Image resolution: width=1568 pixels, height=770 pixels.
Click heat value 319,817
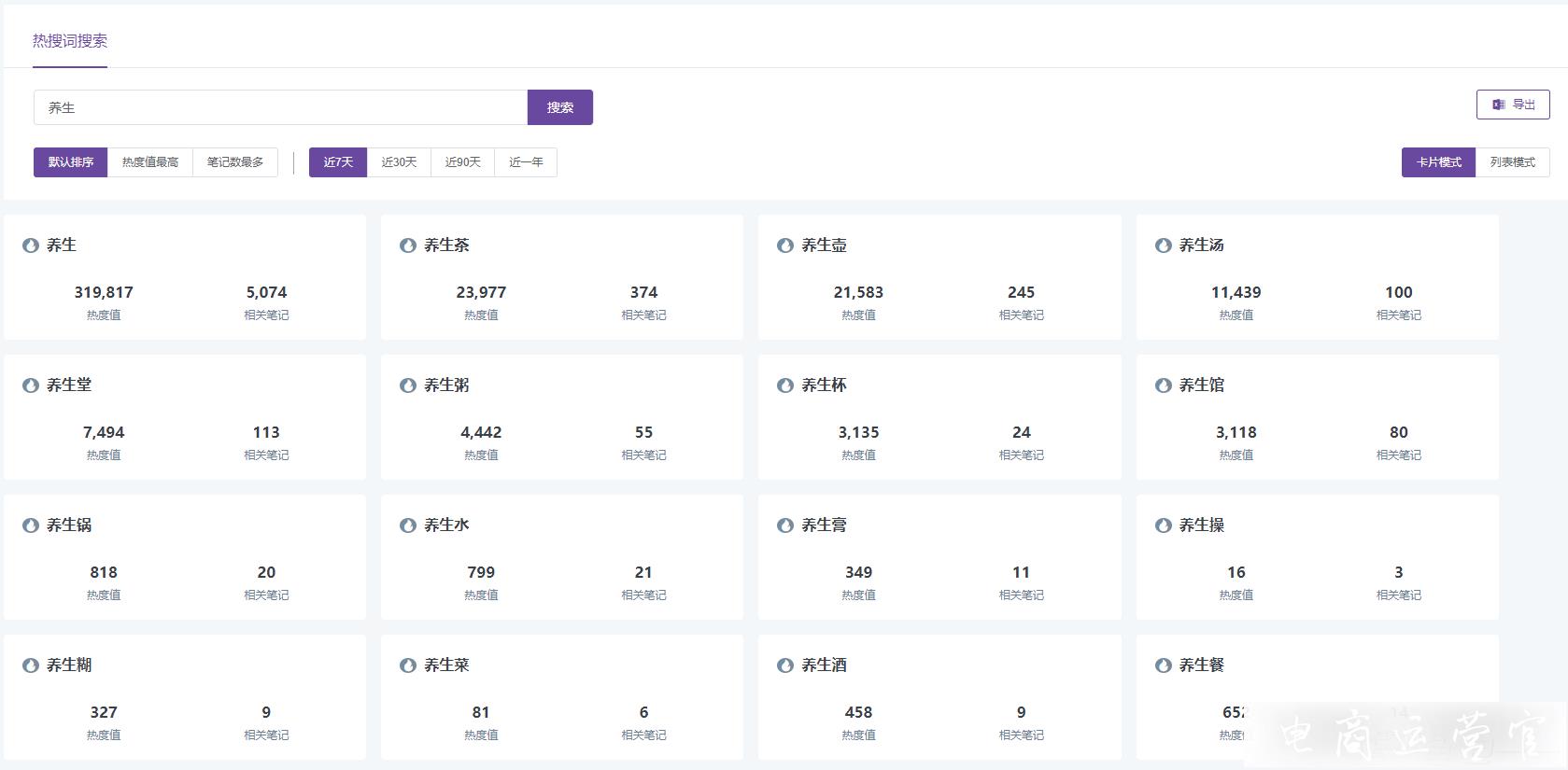click(104, 292)
